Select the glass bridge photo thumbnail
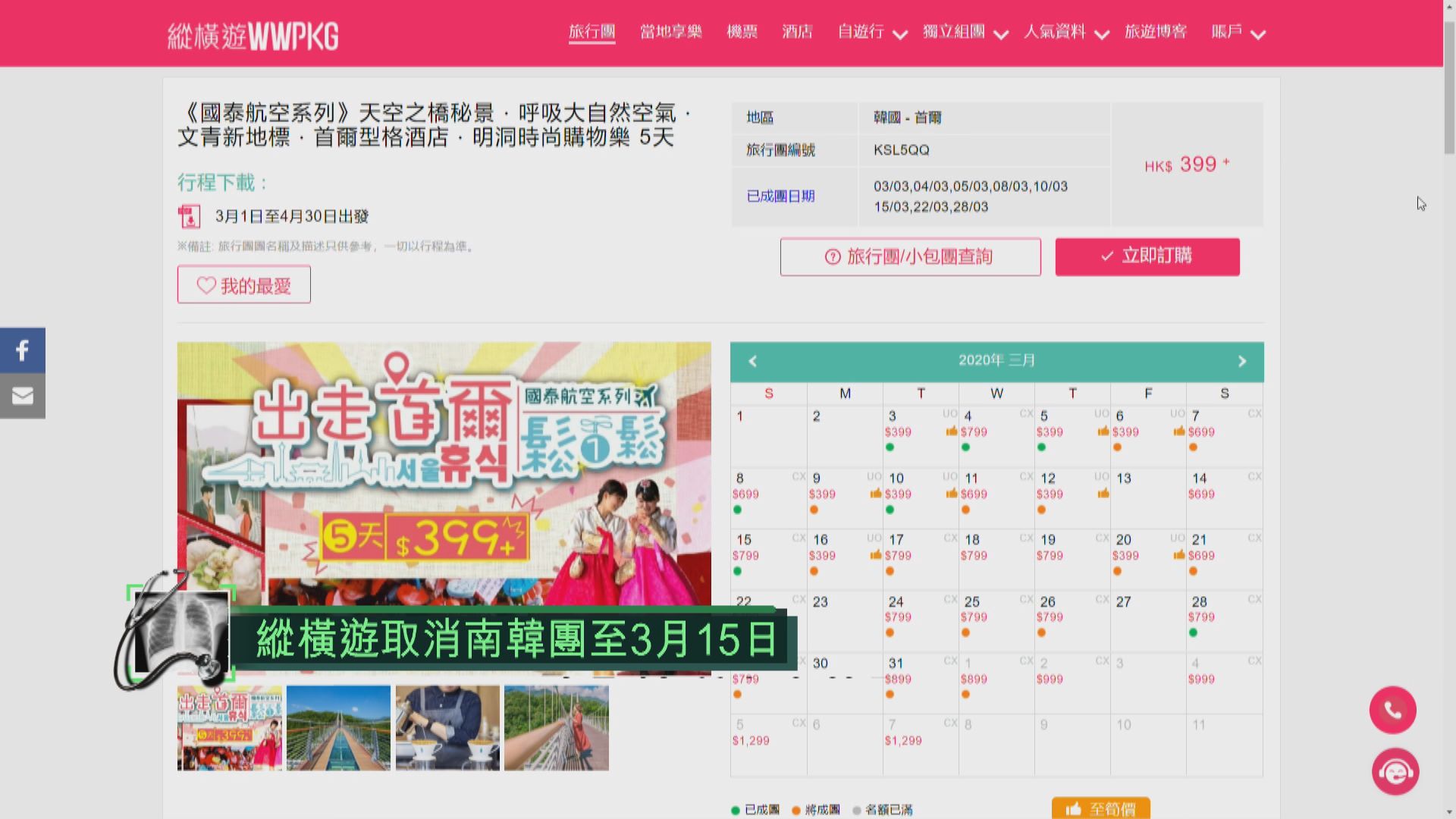This screenshot has height=819, width=1456. [x=337, y=726]
